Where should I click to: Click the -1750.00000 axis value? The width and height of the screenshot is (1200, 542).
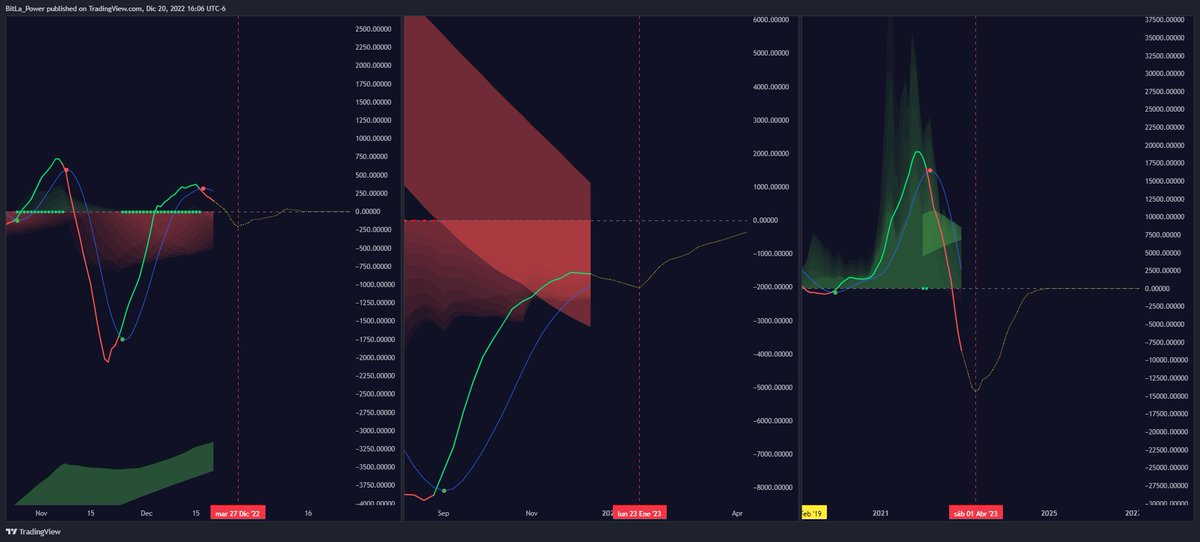point(375,339)
